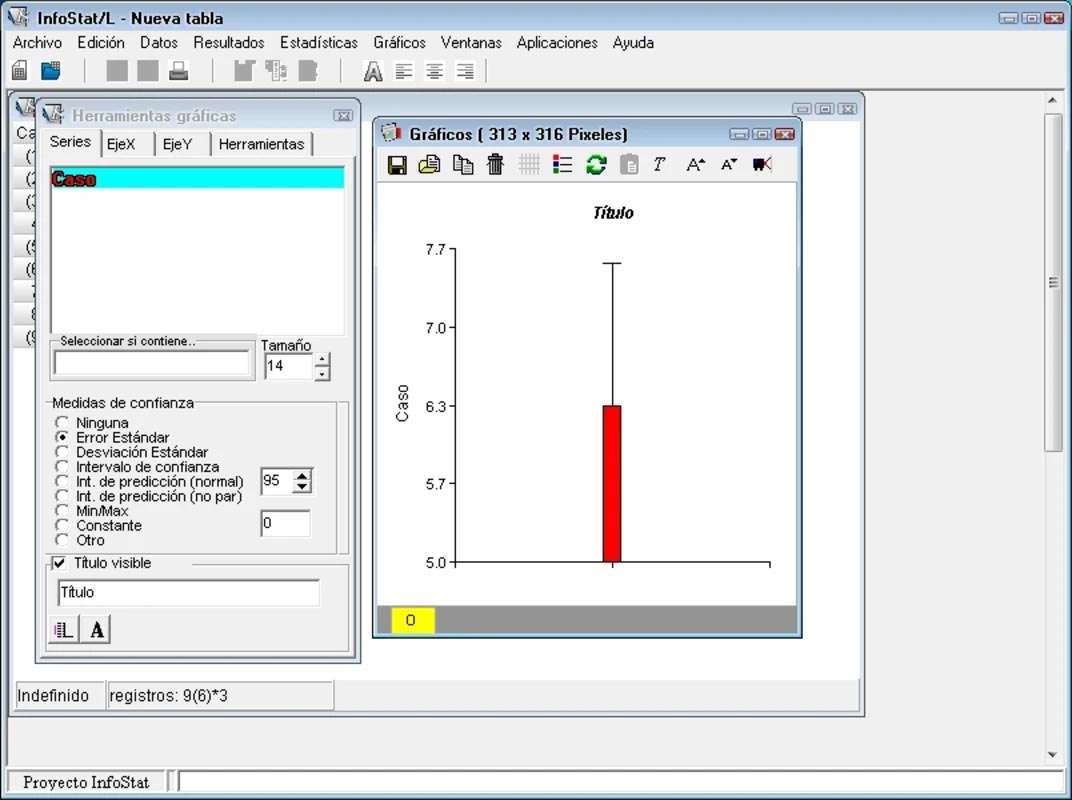
Task: Click the red bar in the chart
Action: (611, 483)
